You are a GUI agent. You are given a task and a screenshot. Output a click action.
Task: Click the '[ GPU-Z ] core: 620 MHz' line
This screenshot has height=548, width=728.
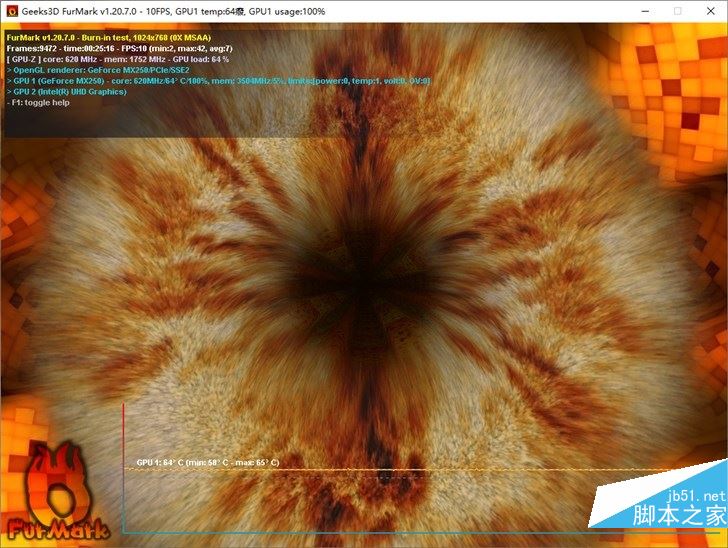[x=117, y=59]
